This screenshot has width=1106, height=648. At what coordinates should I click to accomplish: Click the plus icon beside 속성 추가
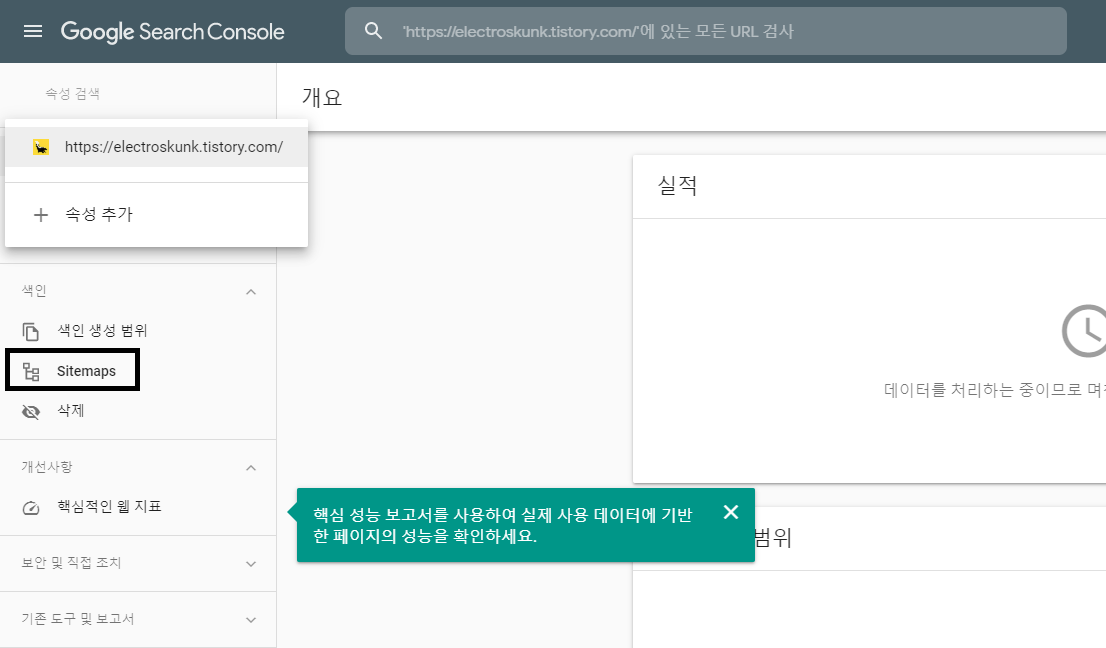coord(41,215)
